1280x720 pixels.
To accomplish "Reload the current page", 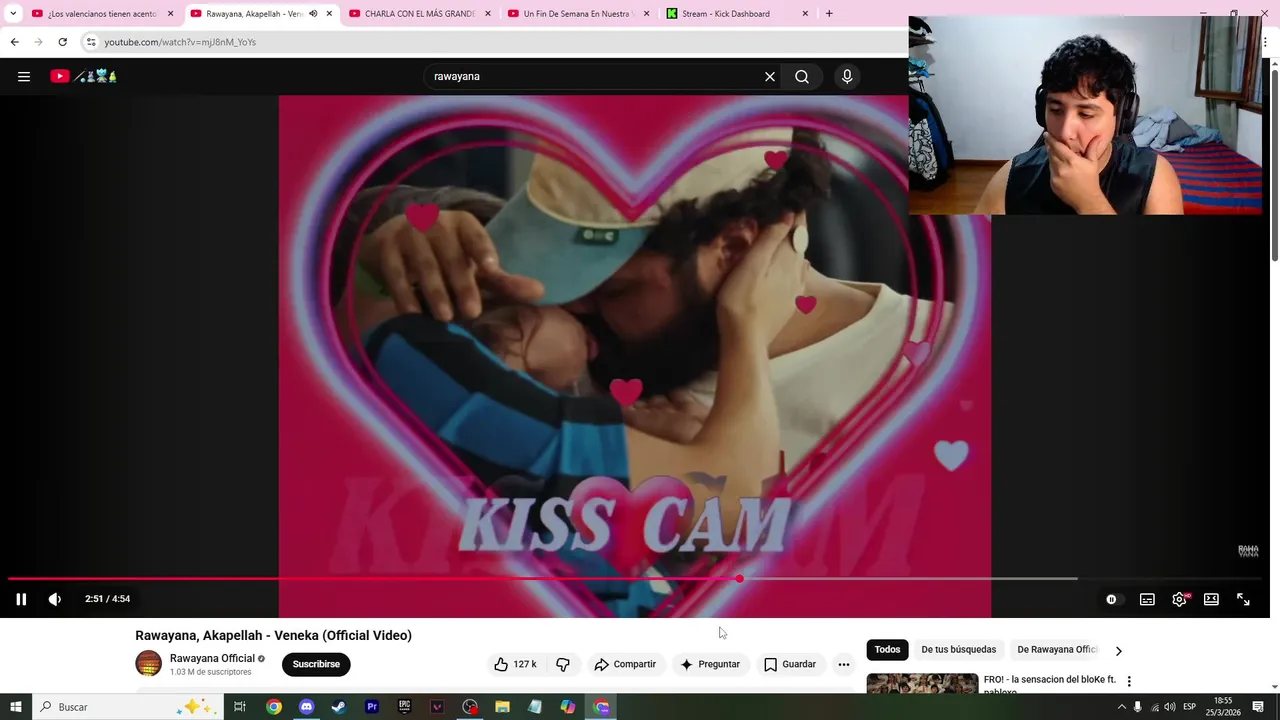I will click(x=62, y=42).
